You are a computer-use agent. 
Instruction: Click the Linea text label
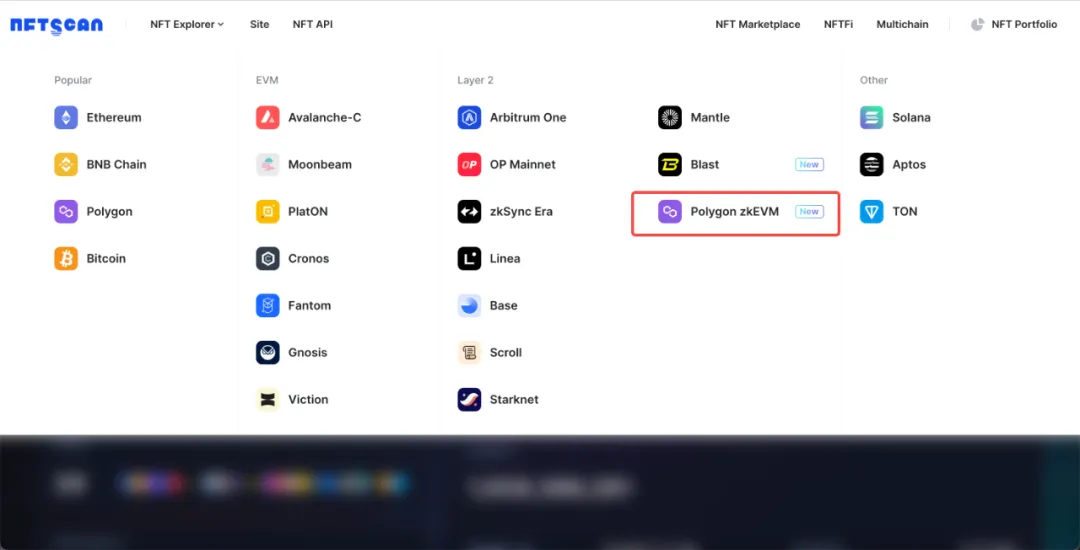coord(505,259)
